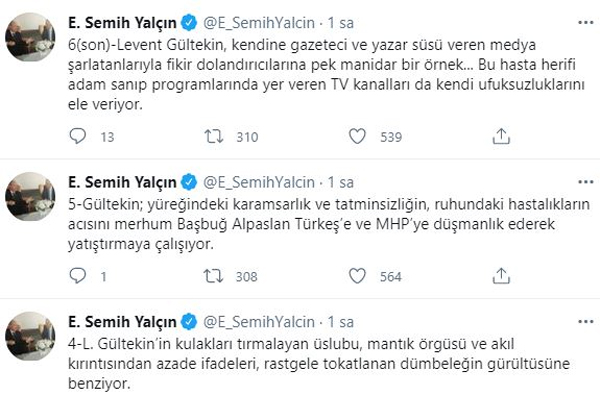This screenshot has height=395, width=600.
Task: Open the '1 sa' timestamp of third tweet
Action: [341, 322]
